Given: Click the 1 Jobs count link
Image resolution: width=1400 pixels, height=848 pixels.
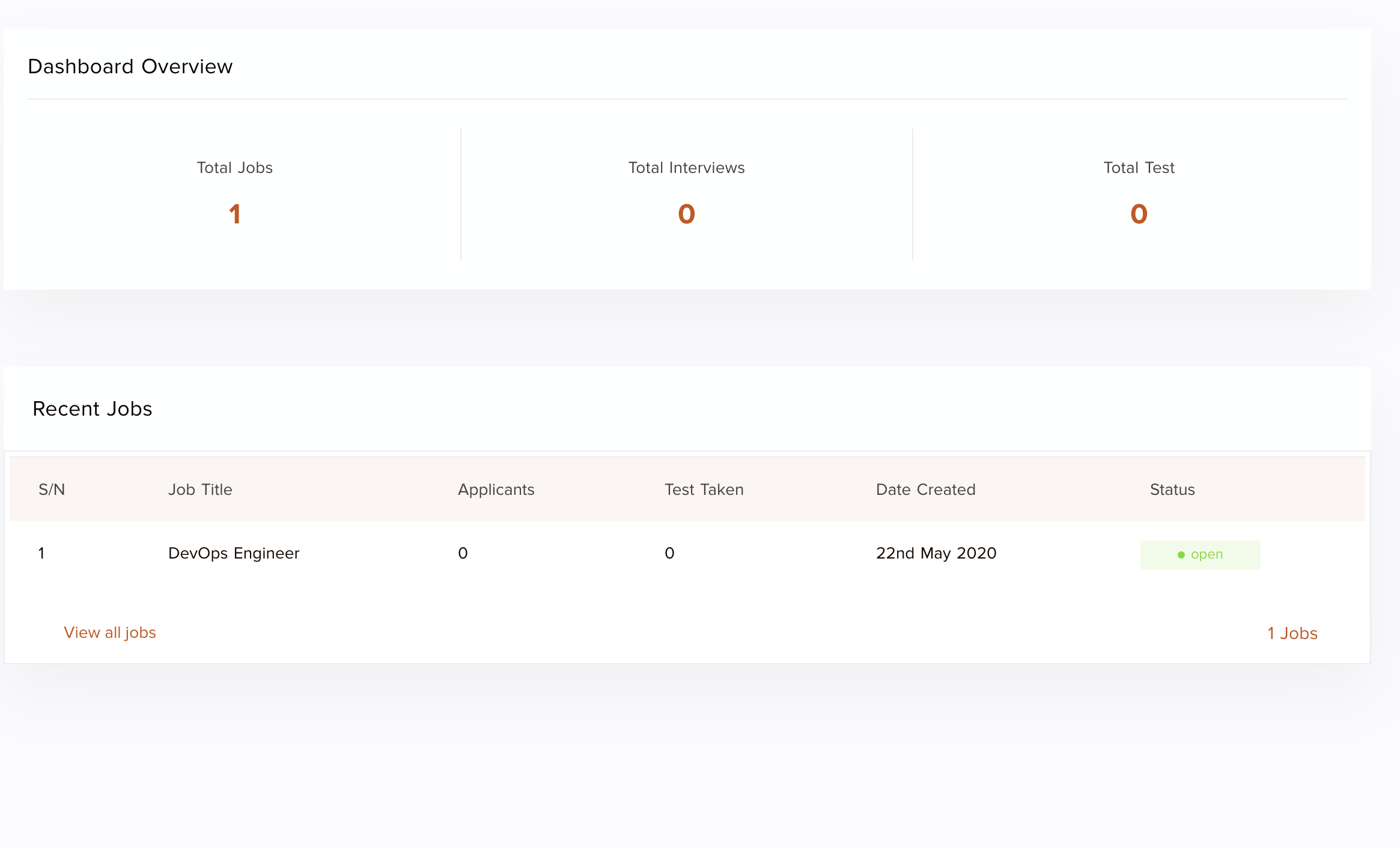Looking at the screenshot, I should click(x=1292, y=633).
